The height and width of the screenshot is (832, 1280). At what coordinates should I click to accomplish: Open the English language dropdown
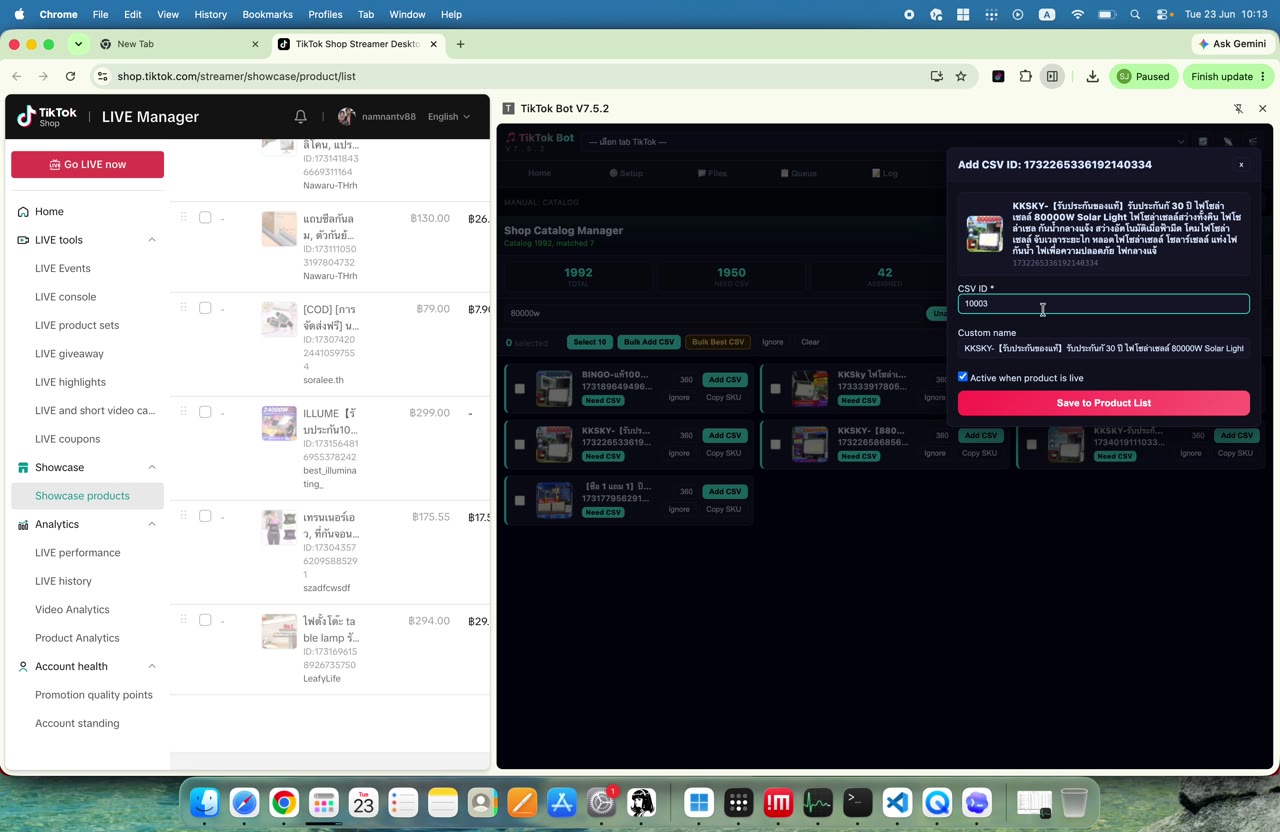[448, 116]
